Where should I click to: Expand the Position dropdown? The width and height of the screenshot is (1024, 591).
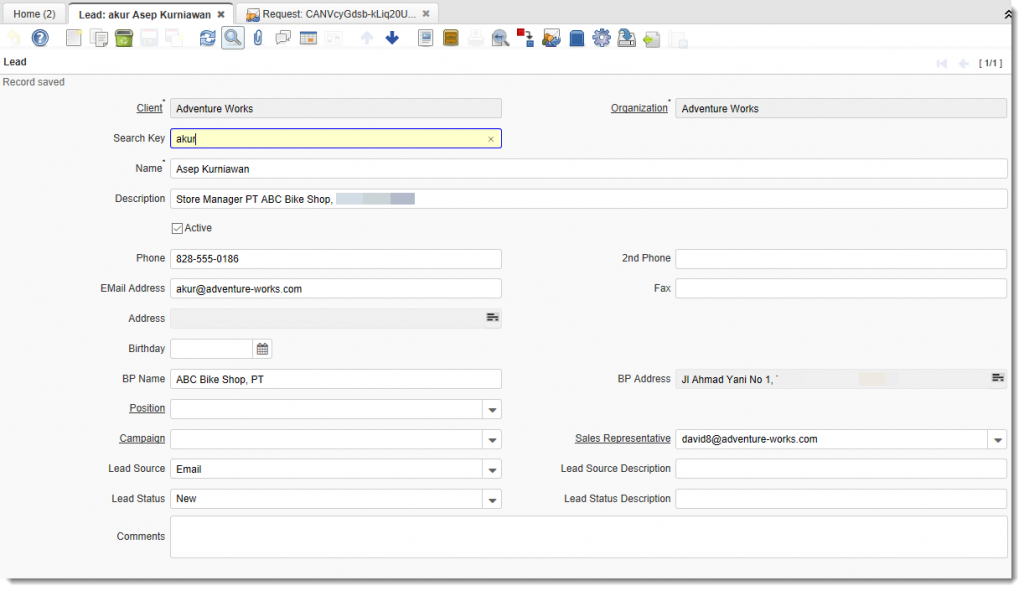tap(491, 409)
